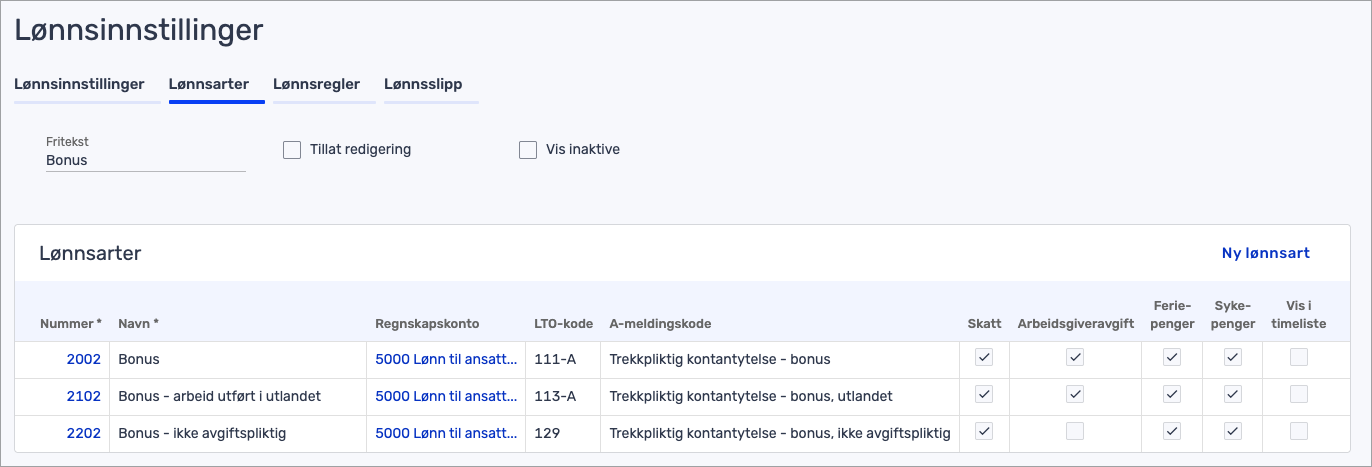Enable Vis i timeliste for wage type 2202
Image resolution: width=1372 pixels, height=467 pixels.
coord(1298,431)
